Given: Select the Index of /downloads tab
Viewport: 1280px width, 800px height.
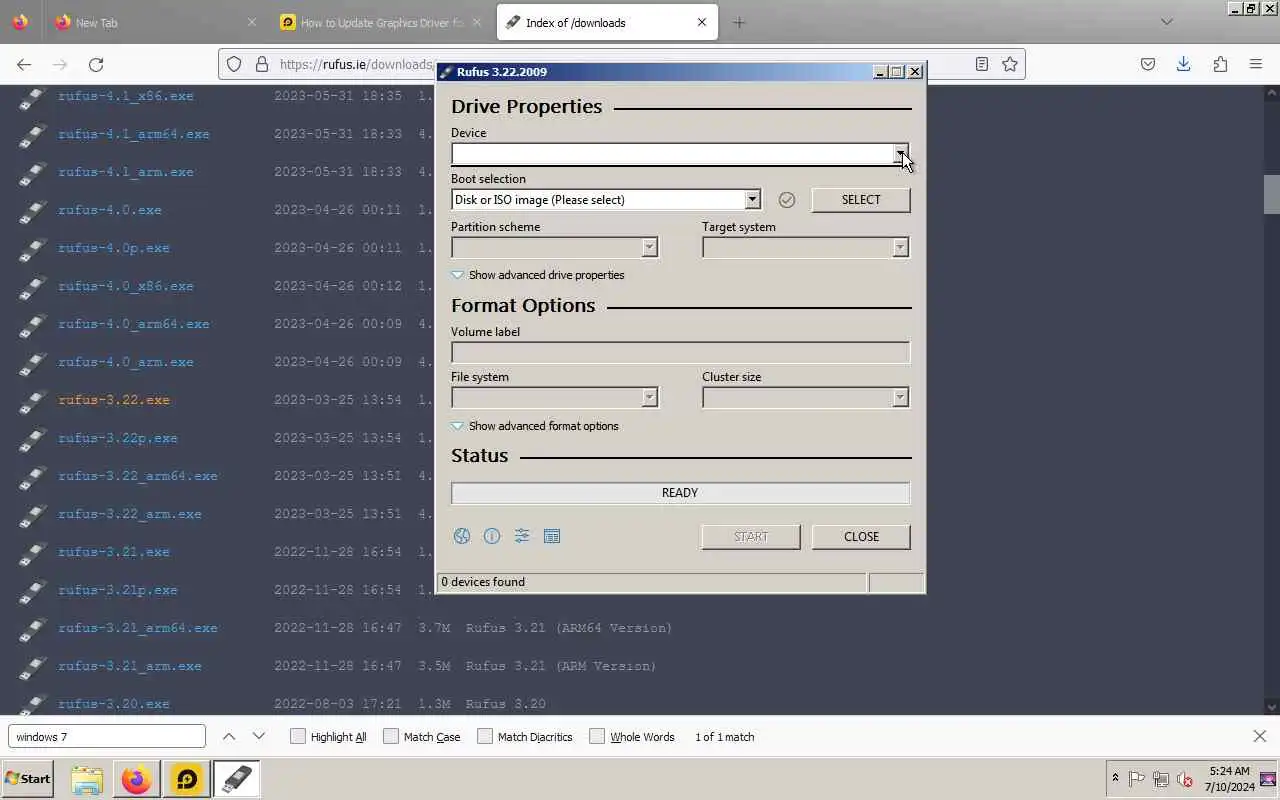Looking at the screenshot, I should click(607, 22).
